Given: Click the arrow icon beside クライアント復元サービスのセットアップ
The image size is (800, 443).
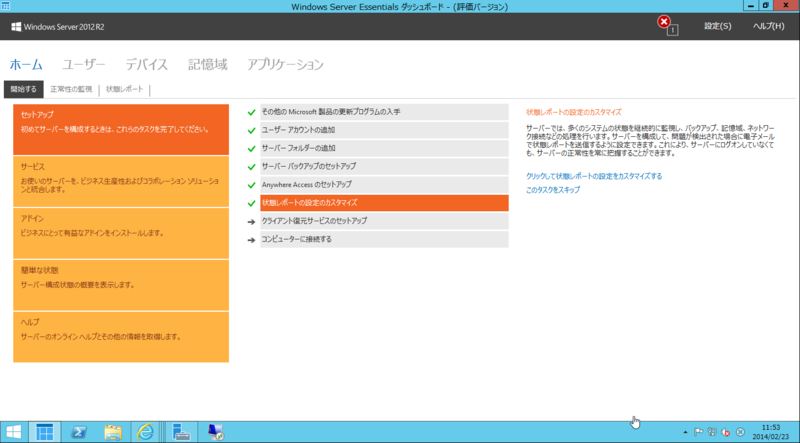Looking at the screenshot, I should click(x=251, y=222).
